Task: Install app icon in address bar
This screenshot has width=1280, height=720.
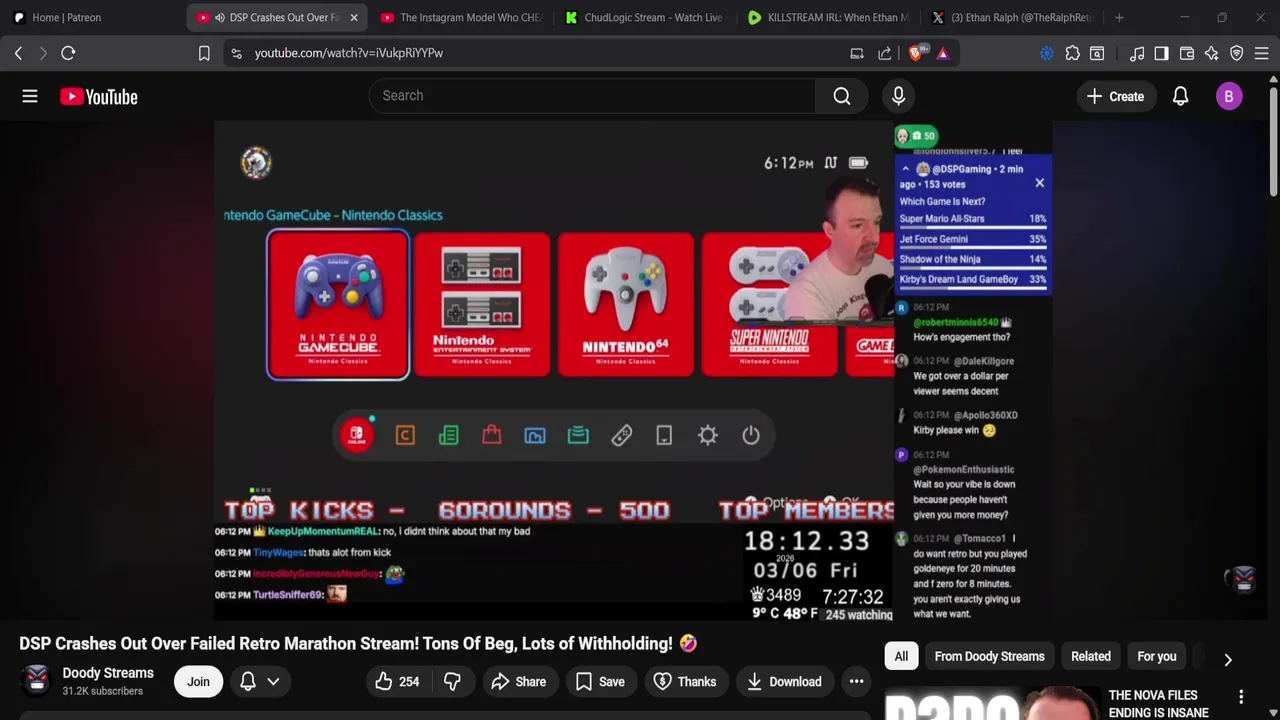Action: 857,53
